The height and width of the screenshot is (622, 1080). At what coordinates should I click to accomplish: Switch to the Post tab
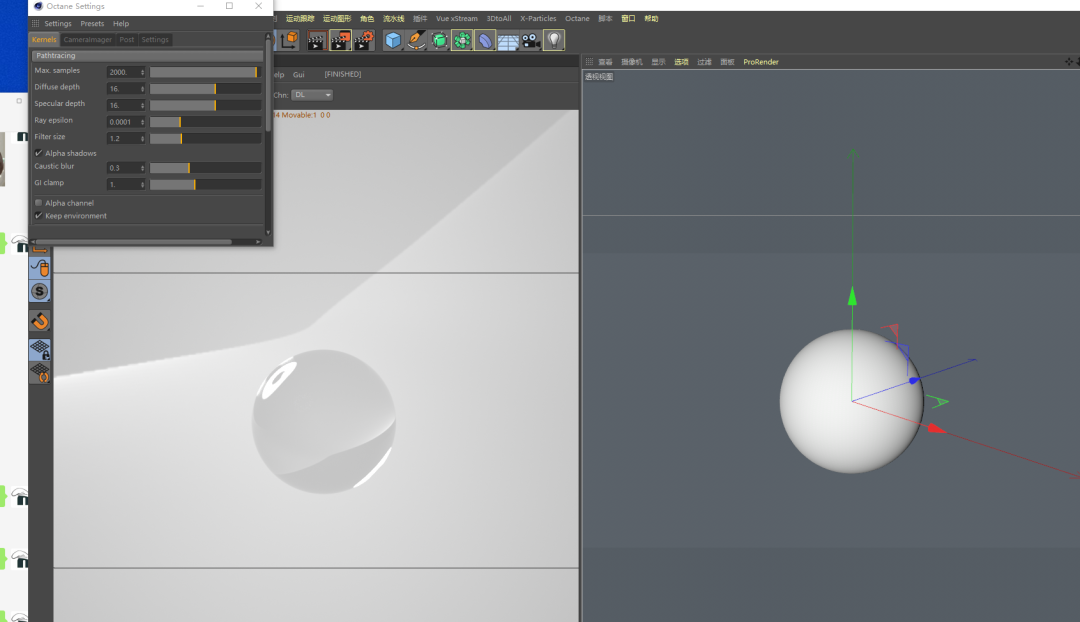tap(126, 40)
